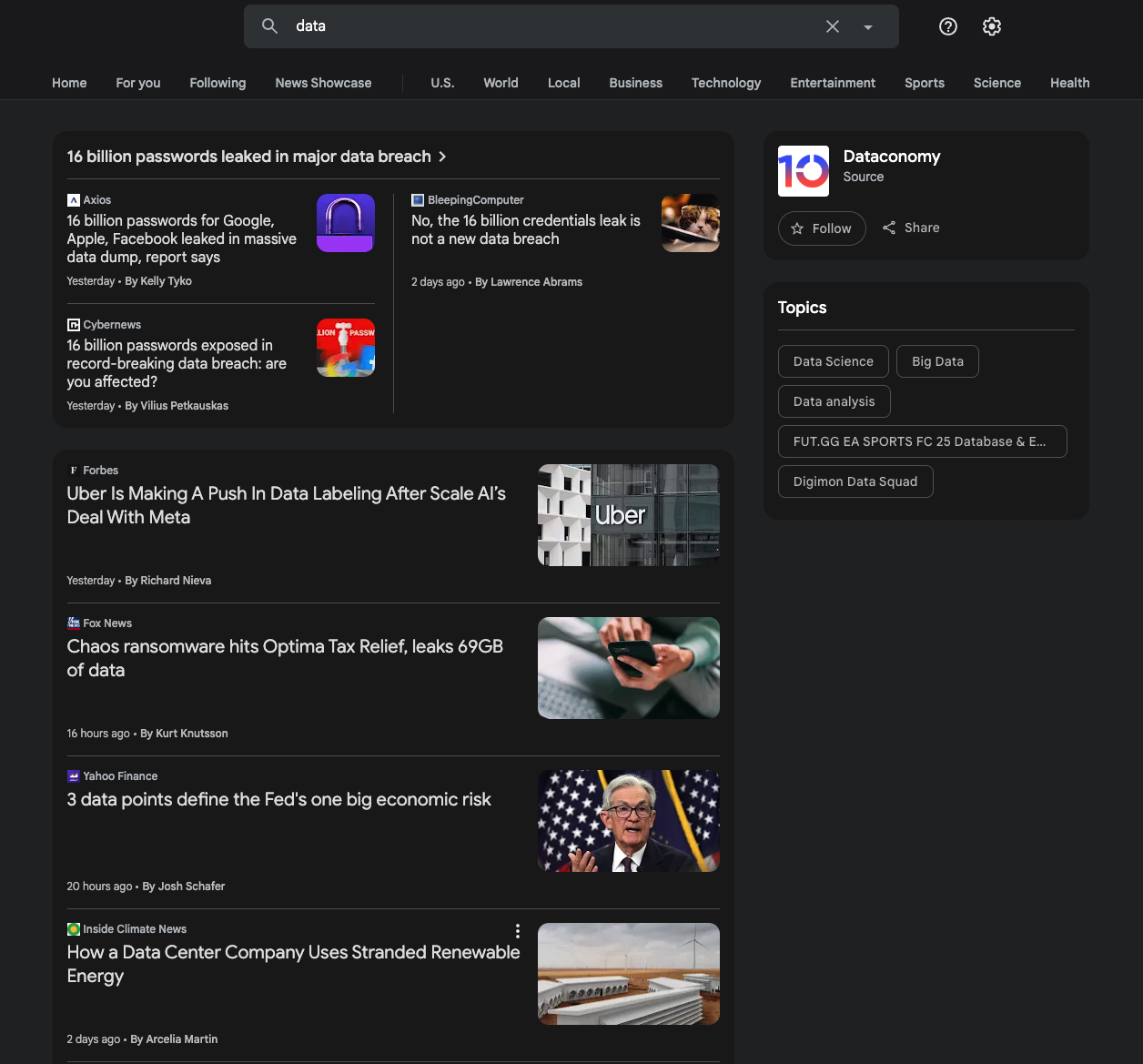The height and width of the screenshot is (1064, 1143).
Task: Click the Dataconomy logo icon
Action: (803, 171)
